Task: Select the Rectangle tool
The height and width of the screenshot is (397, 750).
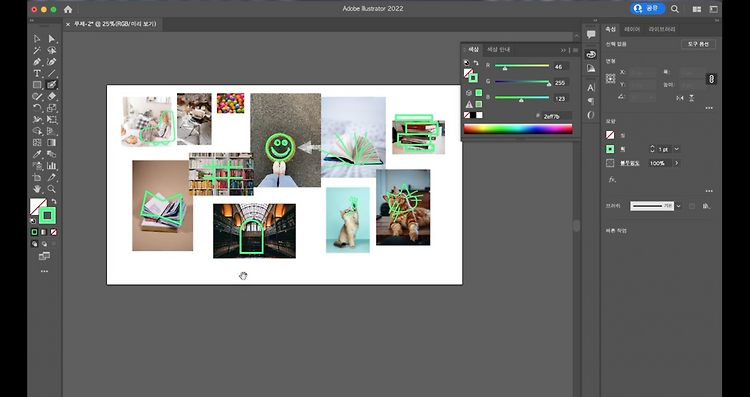Action: (37, 85)
